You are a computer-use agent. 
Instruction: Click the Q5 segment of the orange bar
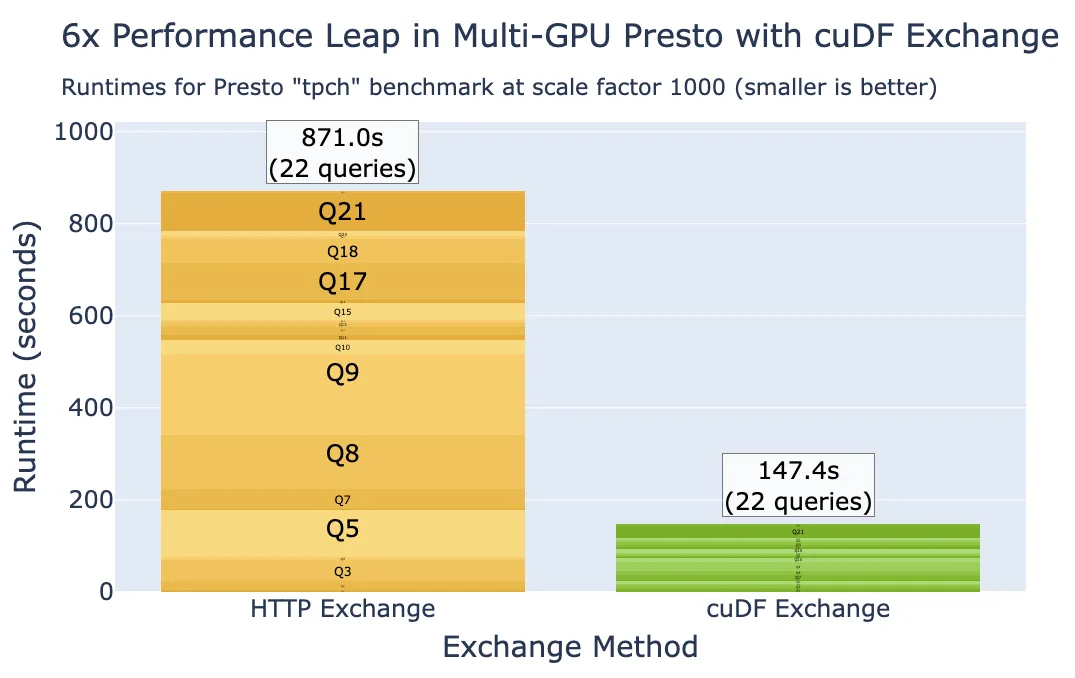[342, 529]
